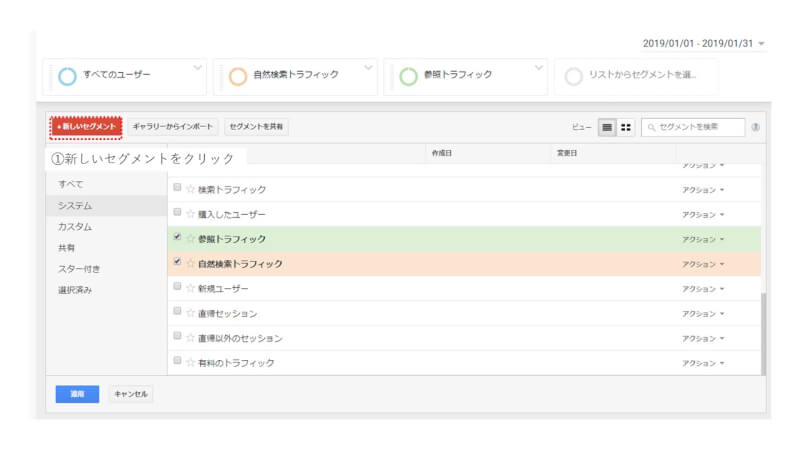Click the 購入したユーザー segment name
This screenshot has width=800, height=450.
click(x=232, y=214)
